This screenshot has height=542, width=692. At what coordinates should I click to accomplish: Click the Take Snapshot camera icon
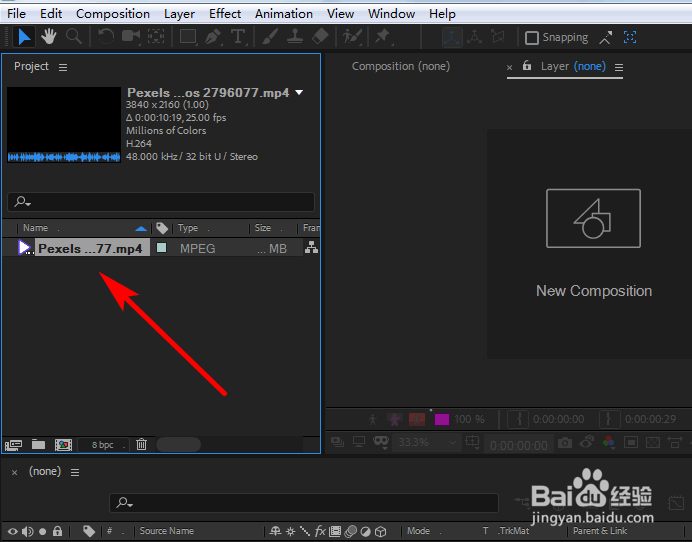click(x=565, y=443)
